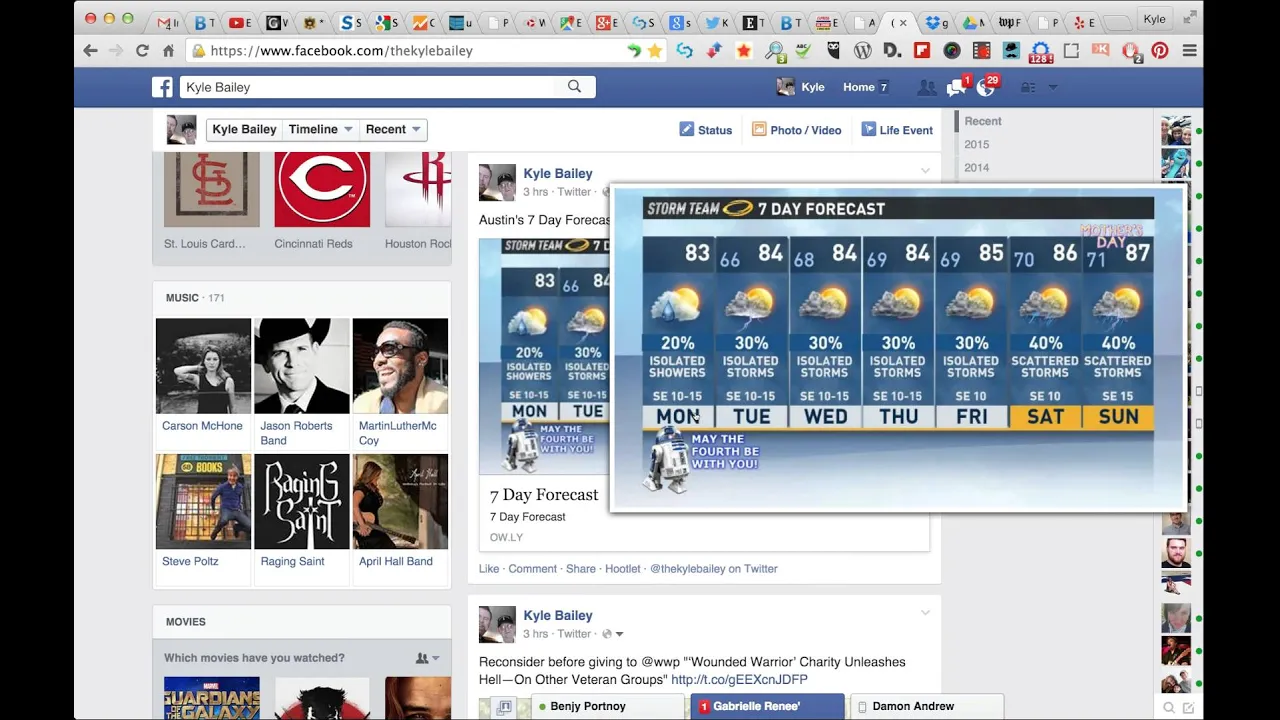The height and width of the screenshot is (720, 1280).
Task: Go to Home in Facebook top bar
Action: click(858, 87)
